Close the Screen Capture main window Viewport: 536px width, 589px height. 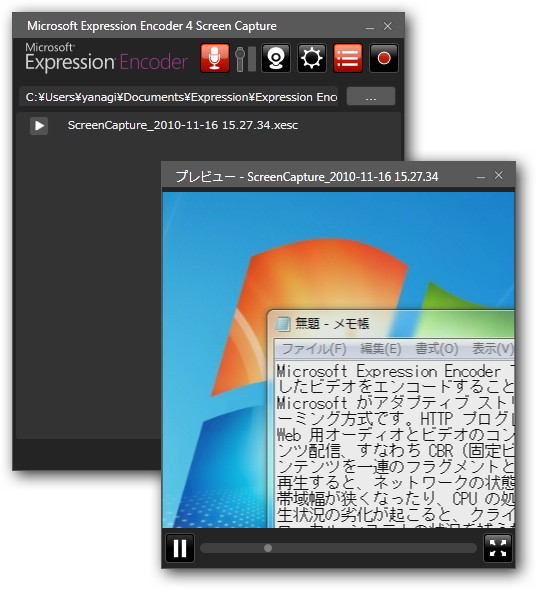point(388,26)
